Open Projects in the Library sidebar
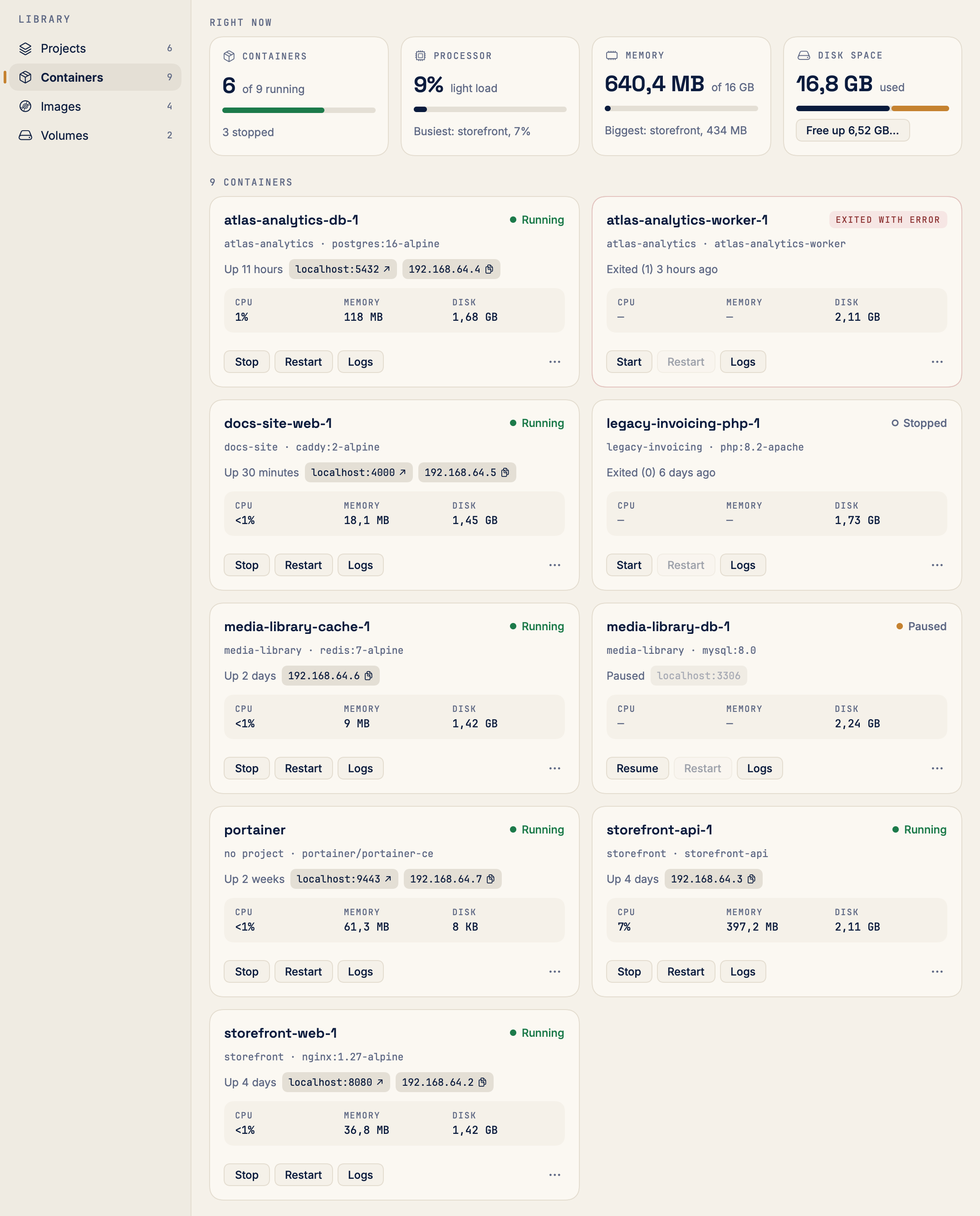 95,49
